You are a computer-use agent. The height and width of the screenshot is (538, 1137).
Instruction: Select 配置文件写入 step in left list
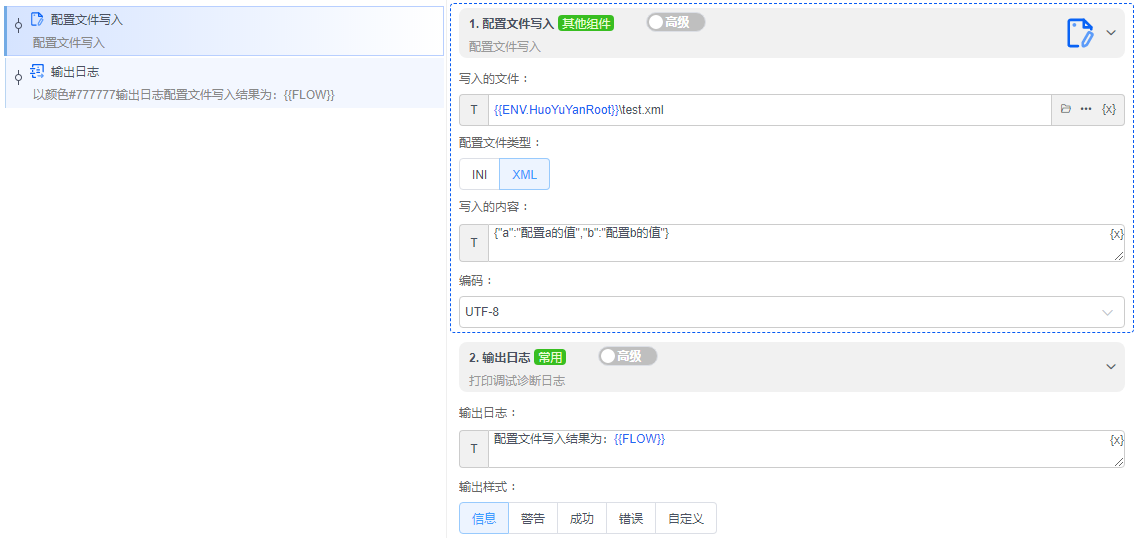point(224,31)
